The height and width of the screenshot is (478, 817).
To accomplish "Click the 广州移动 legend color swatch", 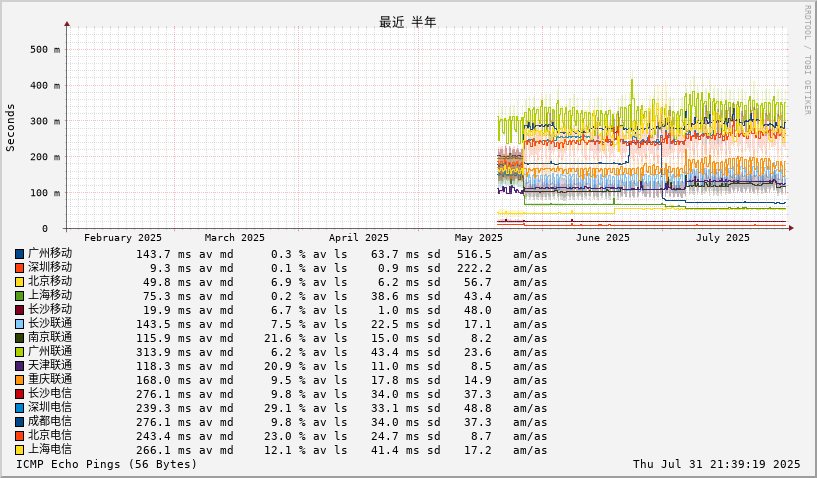I will click(19, 254).
